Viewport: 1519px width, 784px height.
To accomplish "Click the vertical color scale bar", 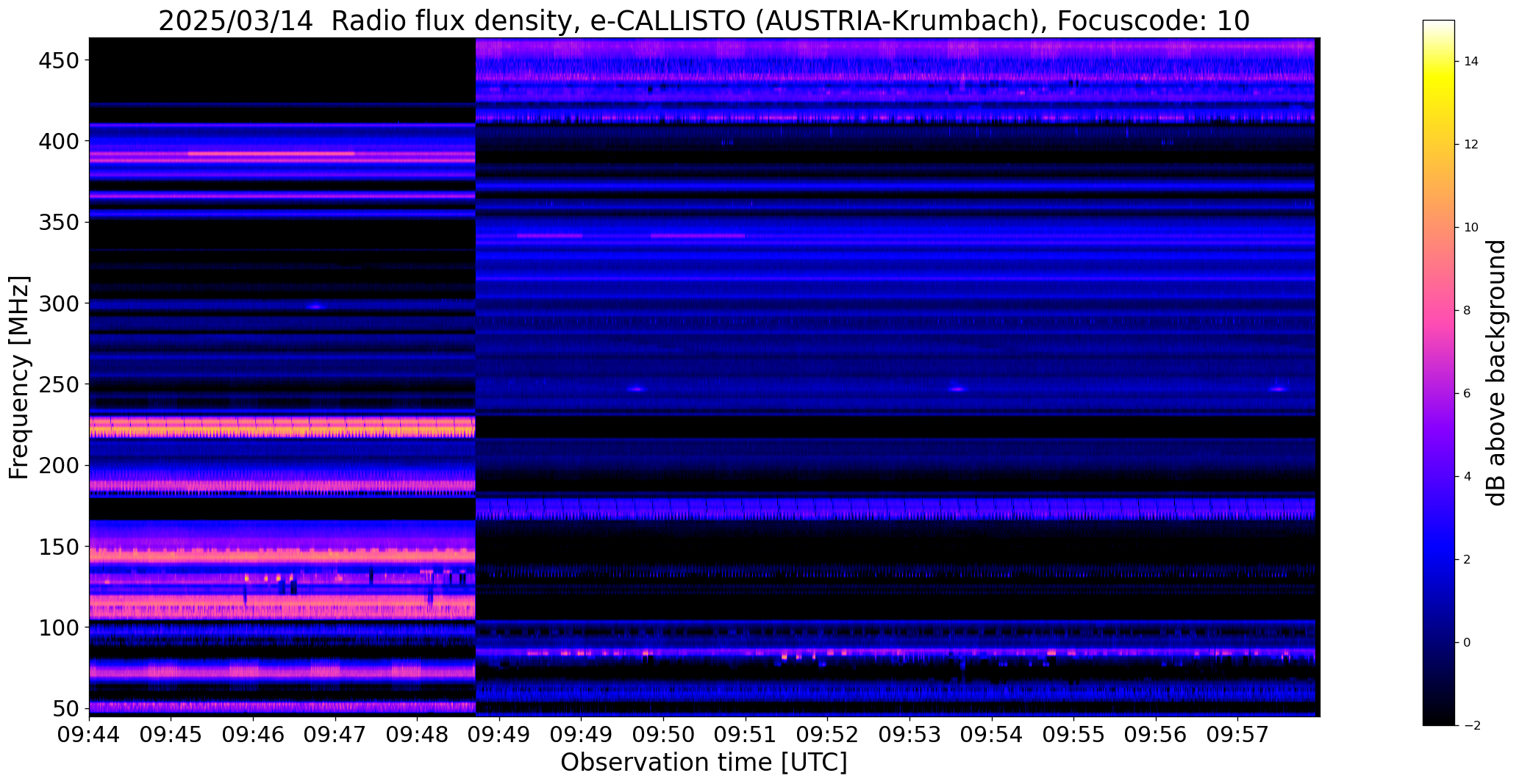I will click(x=1439, y=373).
